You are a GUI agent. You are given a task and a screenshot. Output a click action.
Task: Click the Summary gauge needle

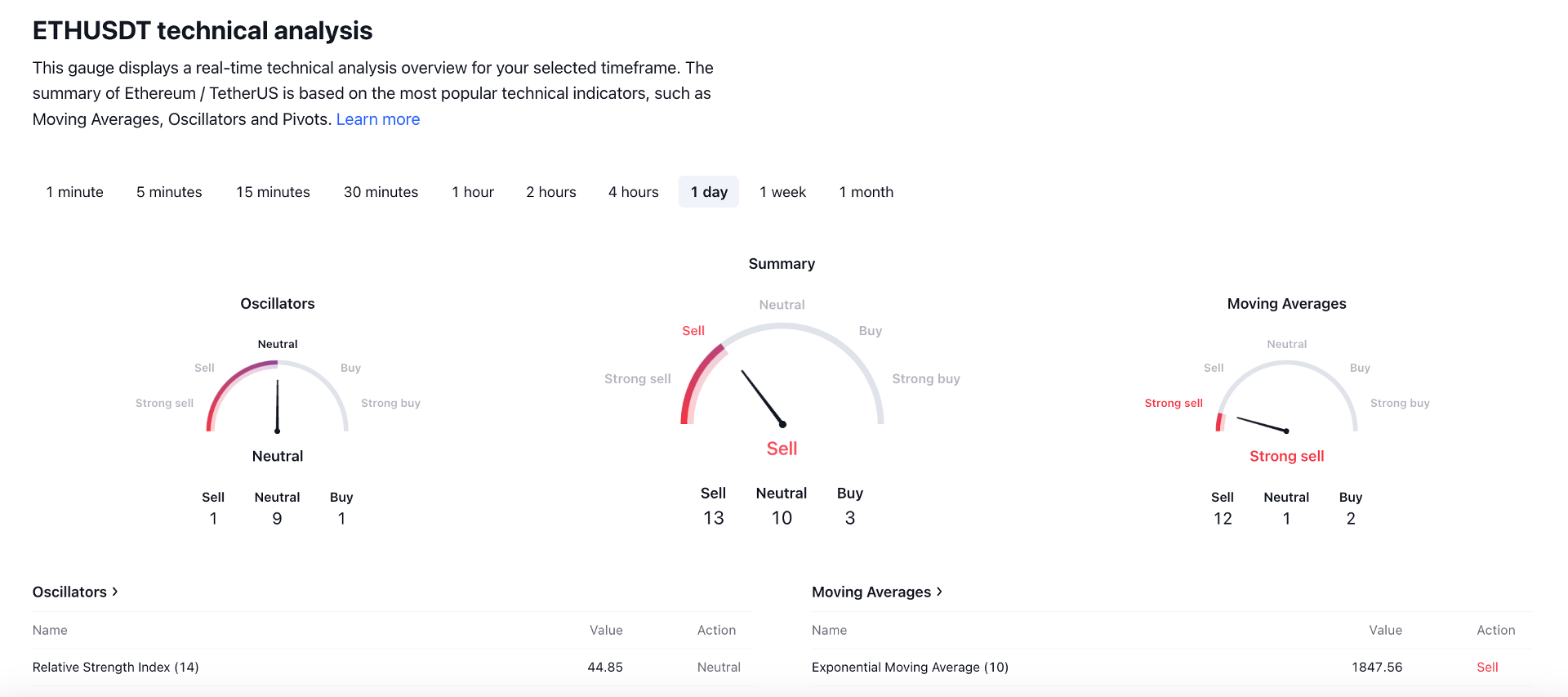pos(763,398)
